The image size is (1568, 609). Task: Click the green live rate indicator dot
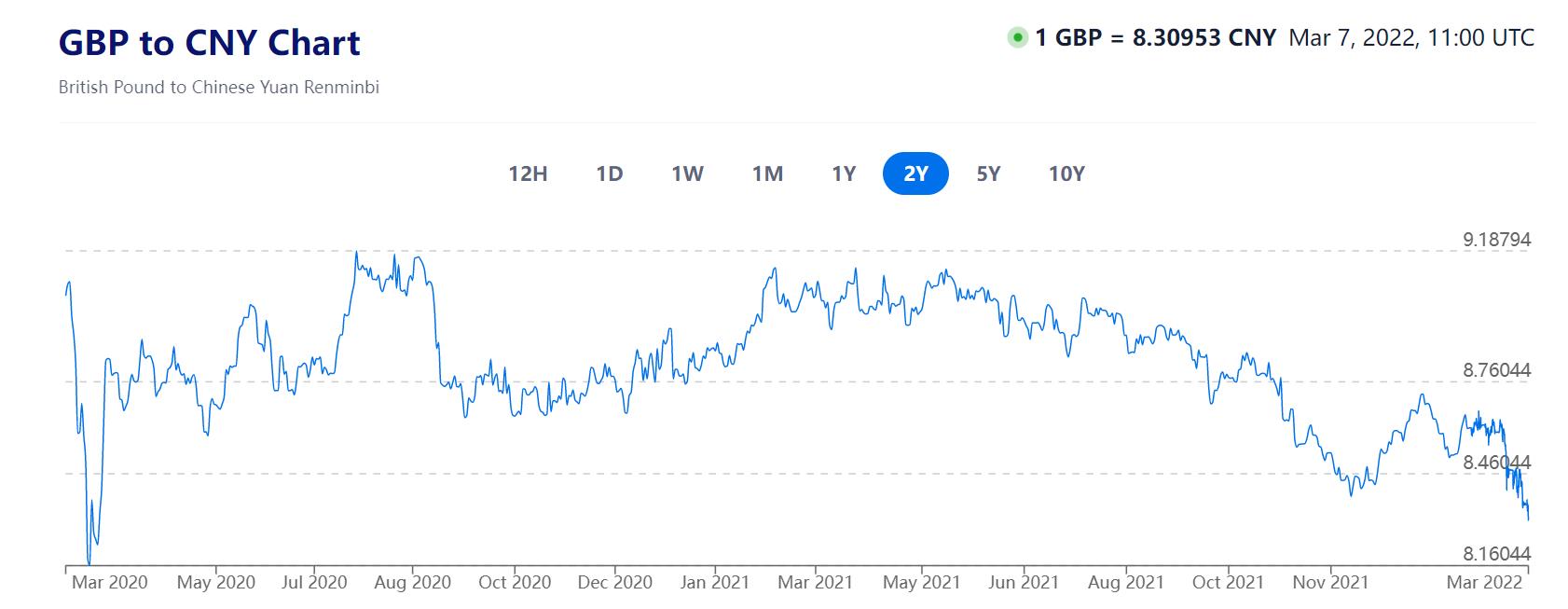[1018, 38]
